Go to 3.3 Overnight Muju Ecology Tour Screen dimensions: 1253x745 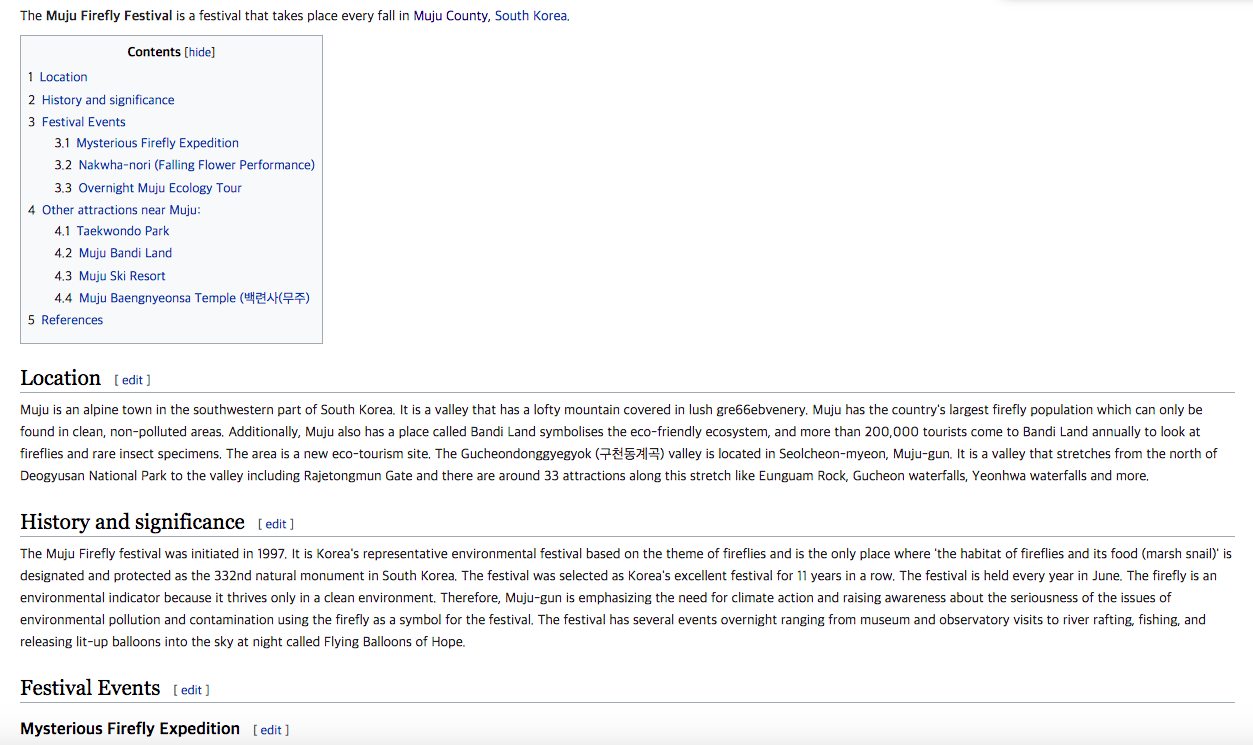tap(148, 188)
